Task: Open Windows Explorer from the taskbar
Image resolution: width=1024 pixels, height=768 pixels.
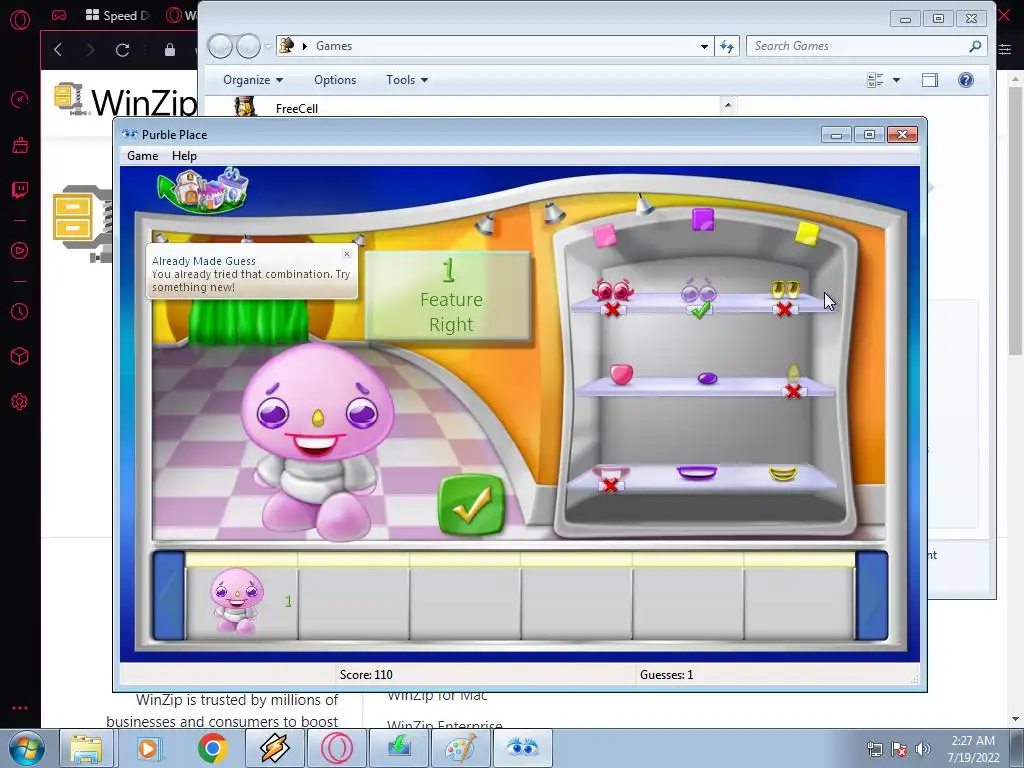Action: [x=86, y=748]
